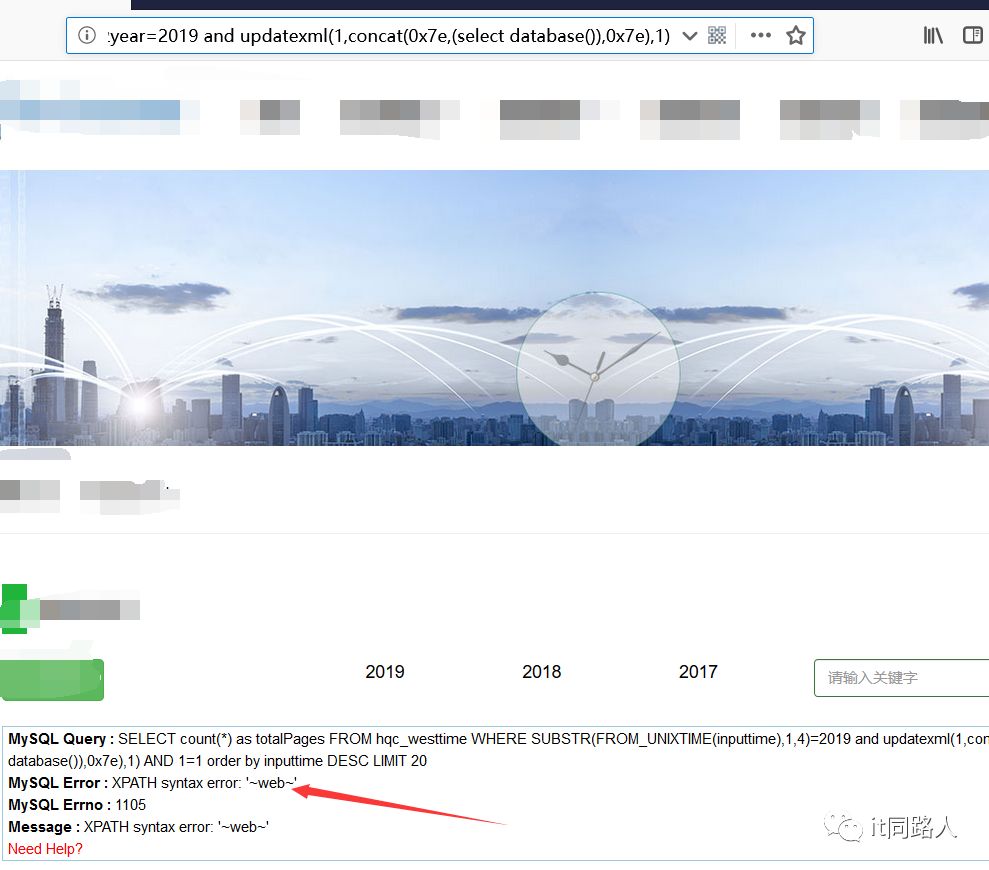Image resolution: width=989 pixels, height=870 pixels.
Task: Select the 2017 year tab
Action: tap(698, 672)
